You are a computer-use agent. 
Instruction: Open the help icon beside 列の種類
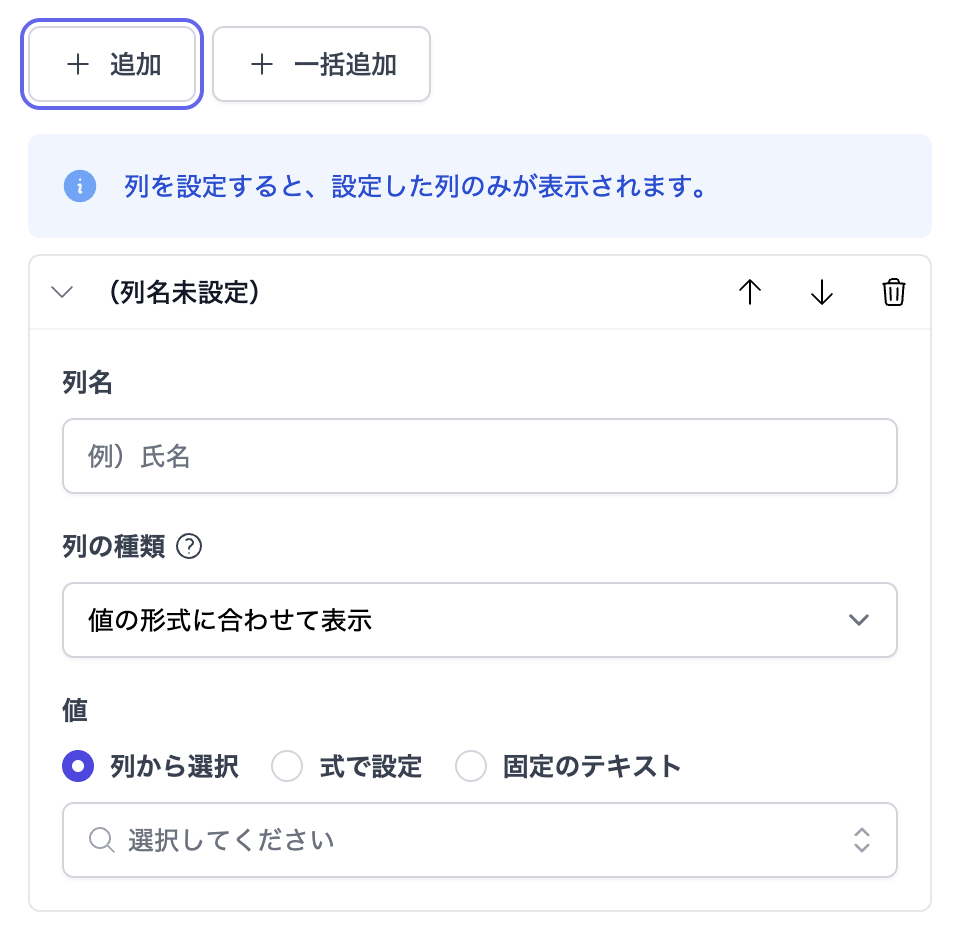pyautogui.click(x=189, y=547)
